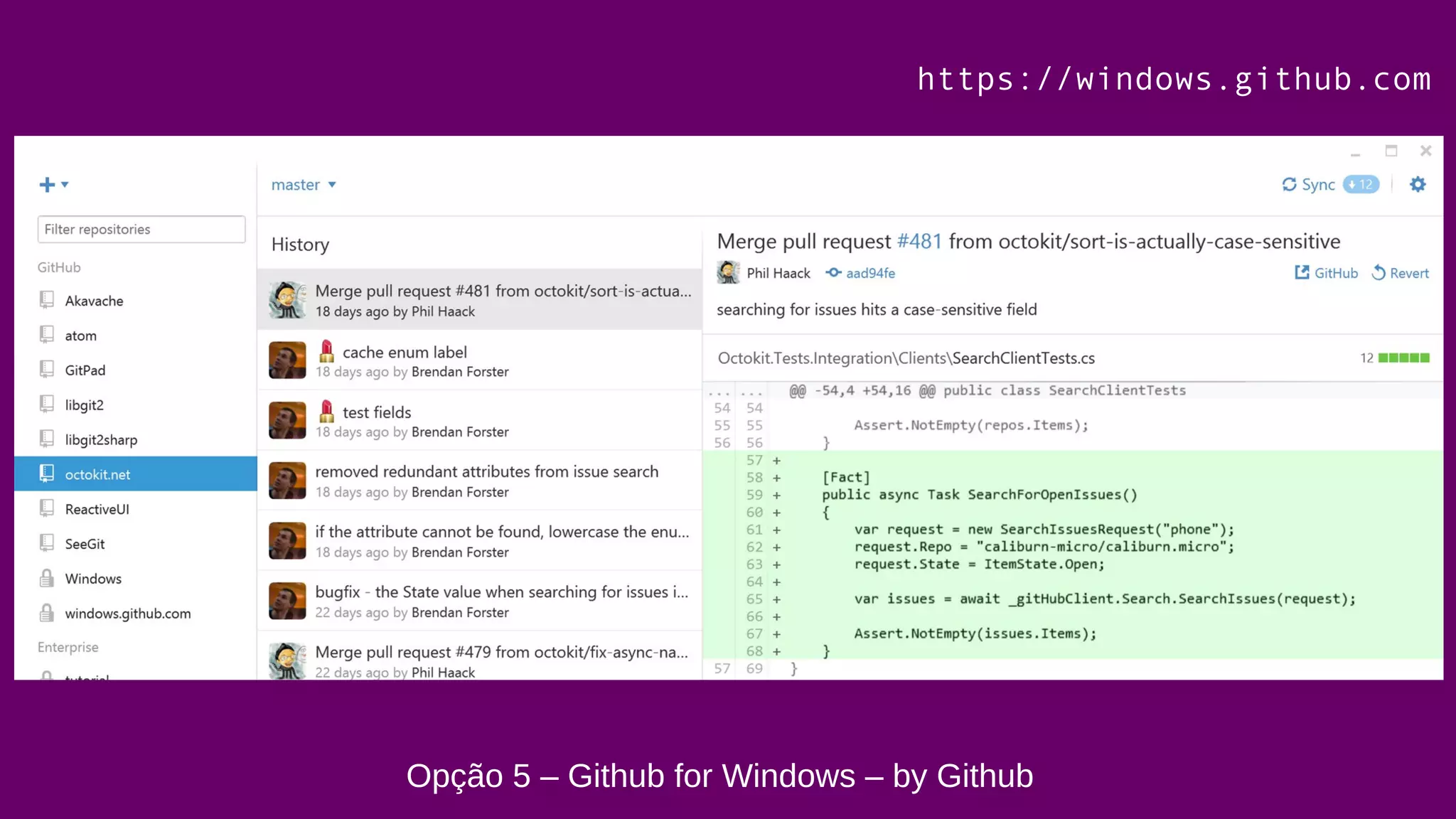Click the 12 commits badge beside Sync

point(1361,185)
